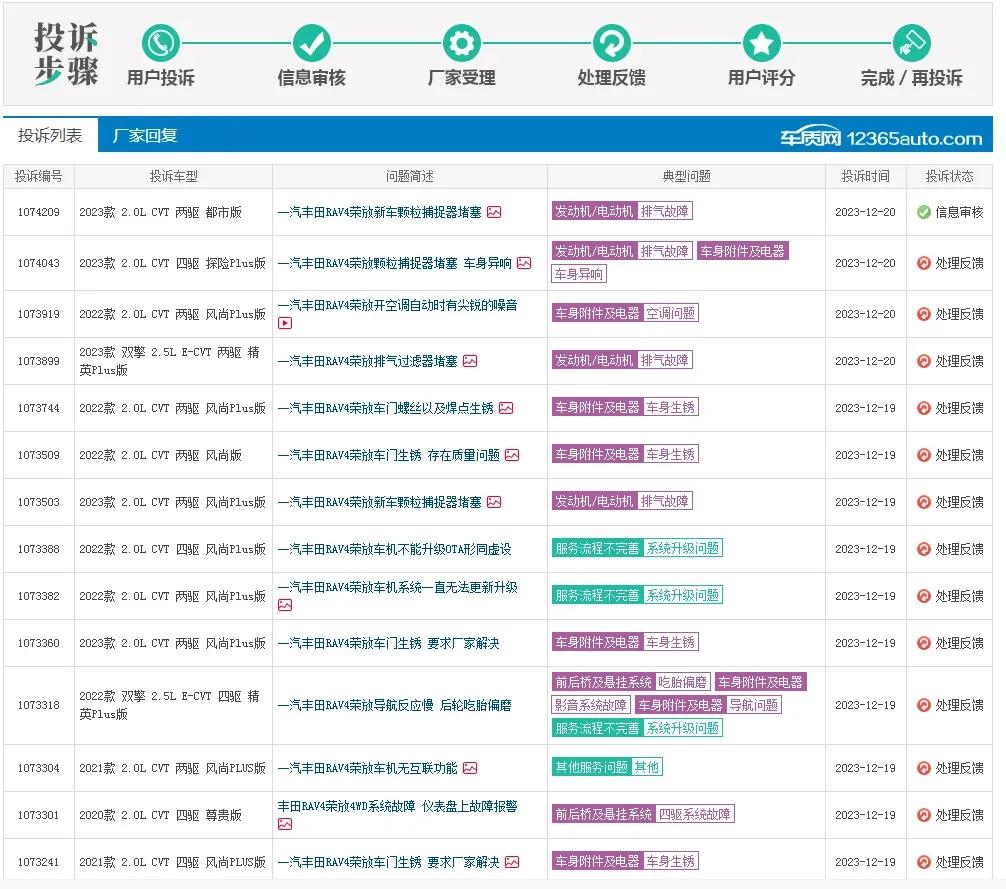Viewport: 1006px width, 889px height.
Task: Open complaint 导航反应慢 后轮吃胎偏磨 link
Action: [395, 705]
